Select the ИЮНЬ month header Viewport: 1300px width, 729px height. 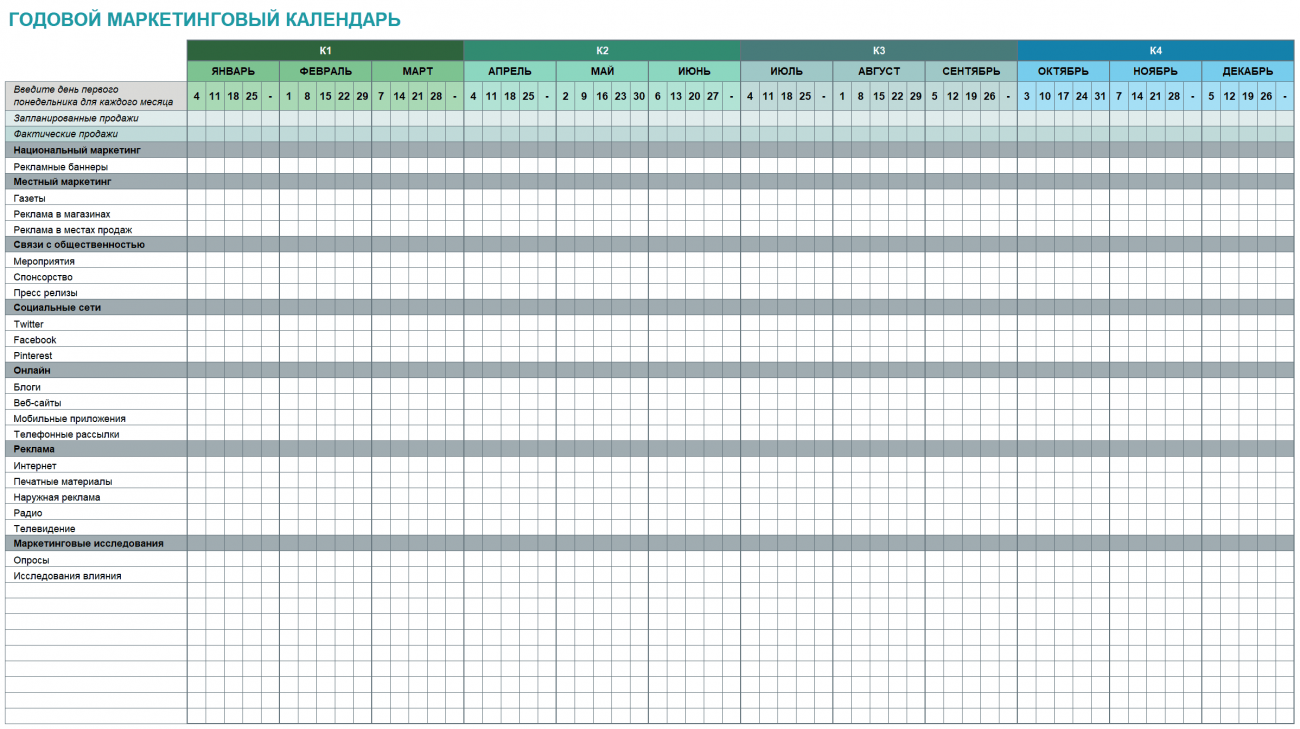pos(694,71)
